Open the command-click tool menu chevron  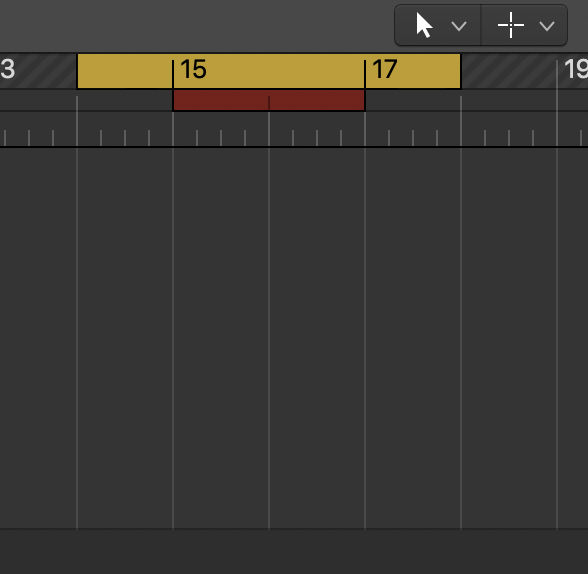click(547, 26)
